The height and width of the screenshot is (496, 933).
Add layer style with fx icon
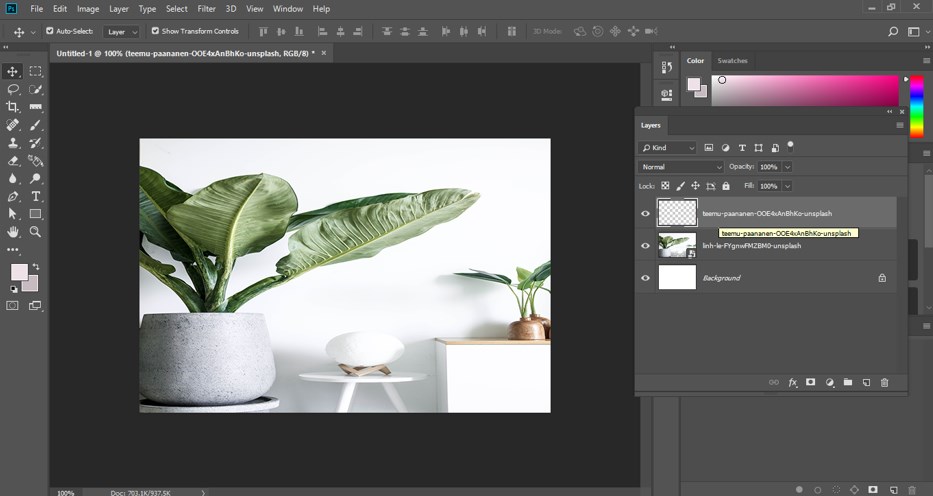click(x=793, y=382)
